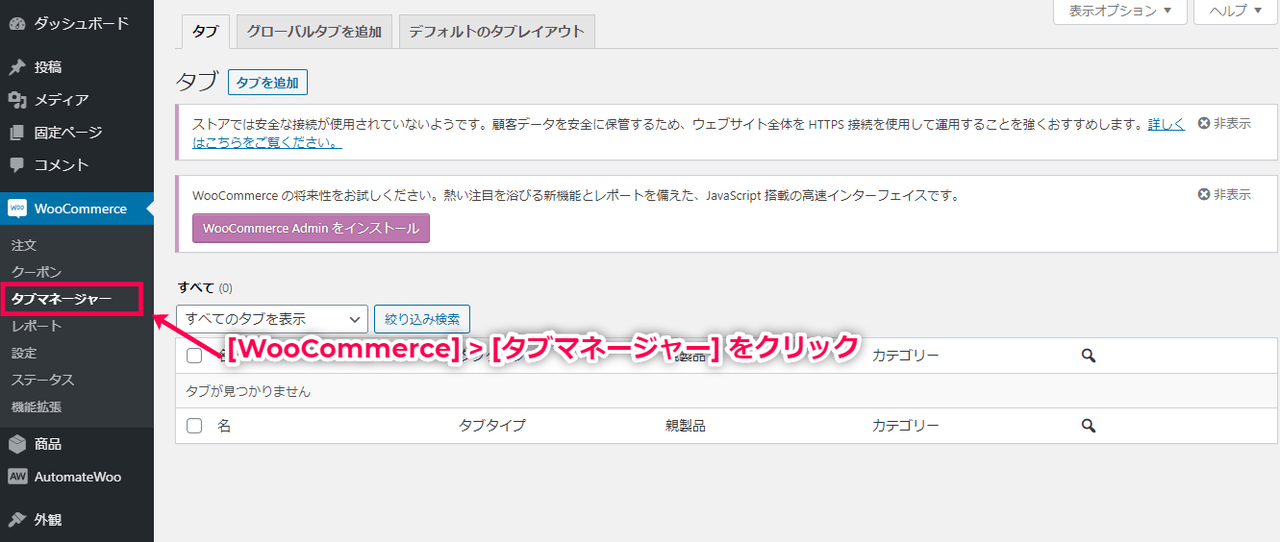Click the 絞り込み検索 button
Screen dimensions: 1280x542
[x=422, y=319]
